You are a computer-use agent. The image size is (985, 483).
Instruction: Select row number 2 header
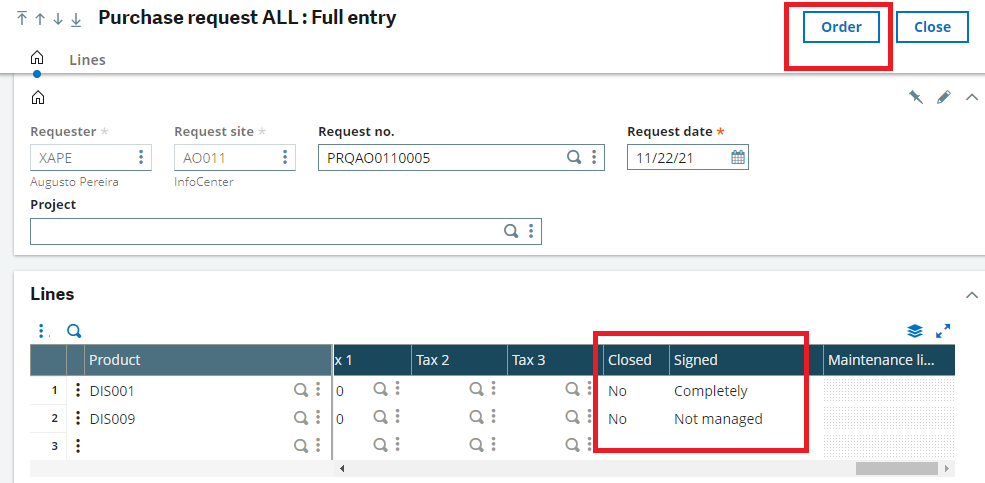click(x=48, y=418)
